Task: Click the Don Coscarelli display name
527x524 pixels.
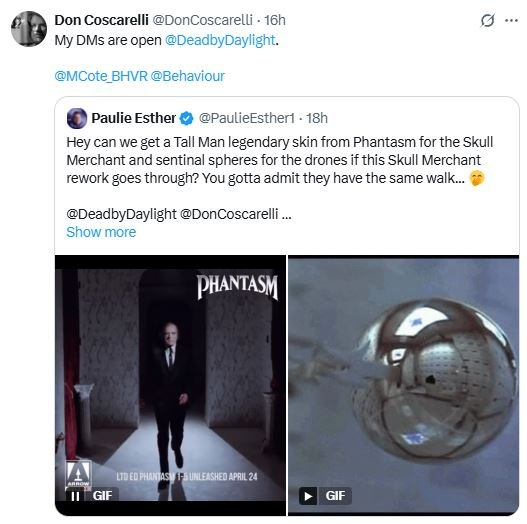Action: pos(102,20)
